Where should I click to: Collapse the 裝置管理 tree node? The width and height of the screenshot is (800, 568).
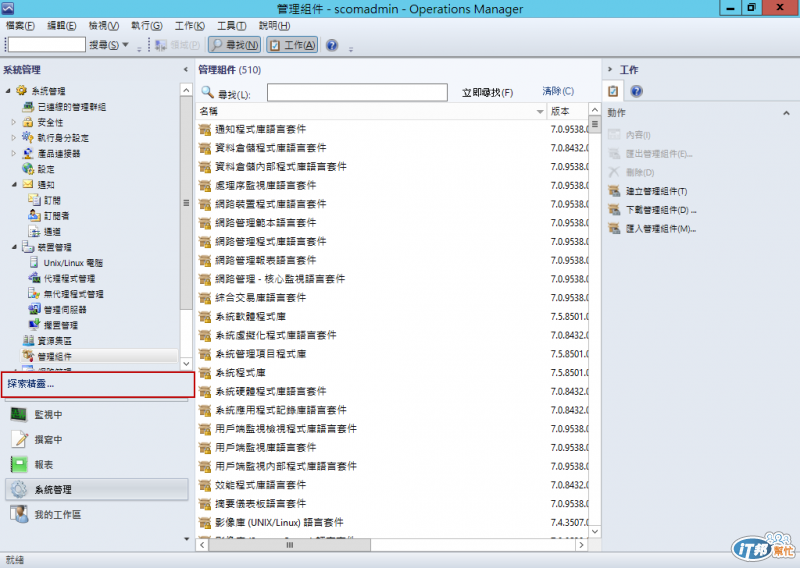coord(14,247)
